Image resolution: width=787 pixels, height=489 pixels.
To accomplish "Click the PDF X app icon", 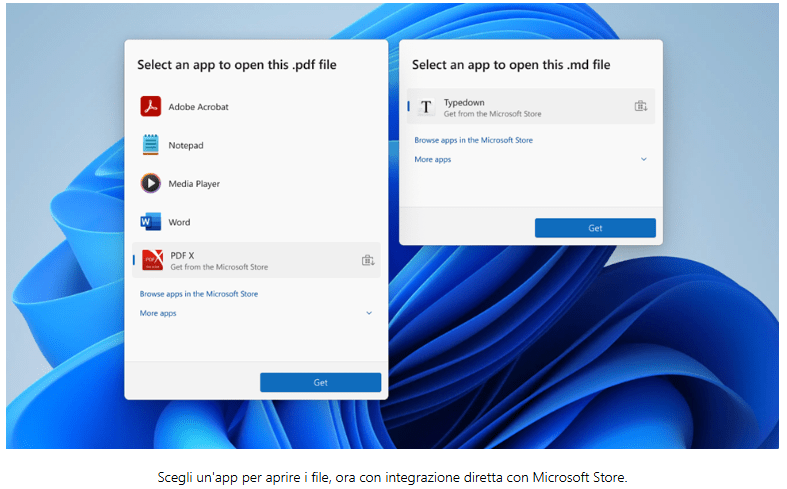I will [152, 260].
